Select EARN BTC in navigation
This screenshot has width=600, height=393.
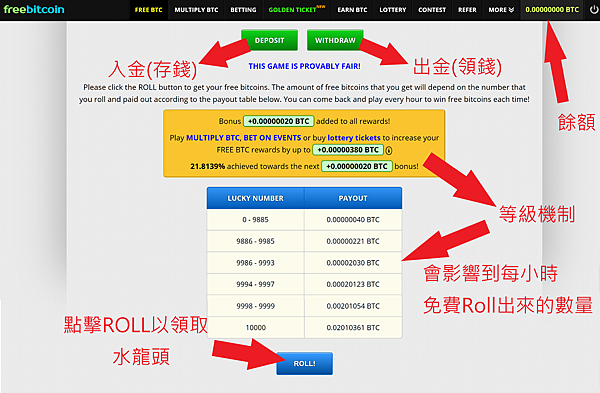pos(352,10)
